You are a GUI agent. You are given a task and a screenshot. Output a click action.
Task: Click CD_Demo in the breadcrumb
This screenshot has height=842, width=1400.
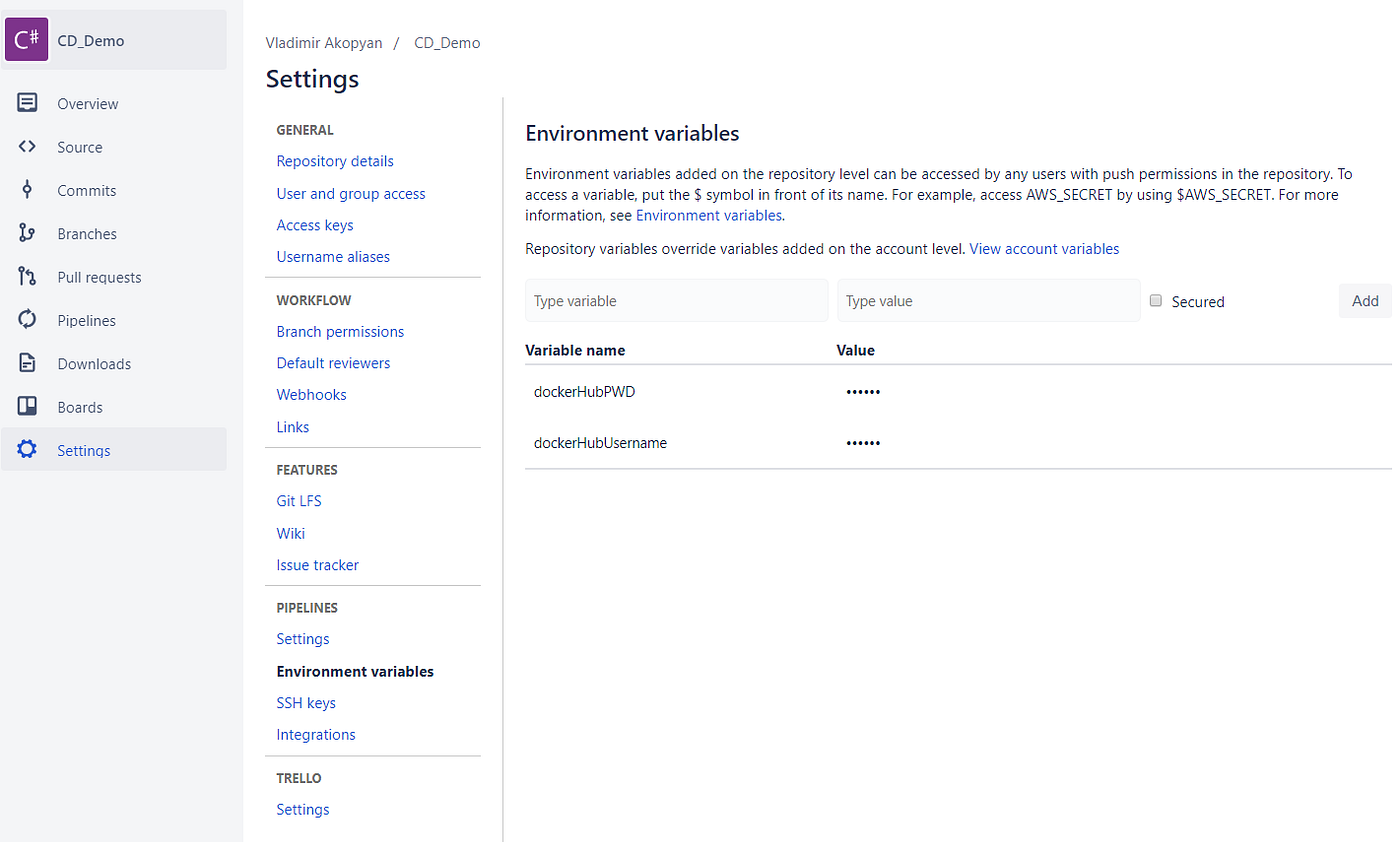coord(446,42)
